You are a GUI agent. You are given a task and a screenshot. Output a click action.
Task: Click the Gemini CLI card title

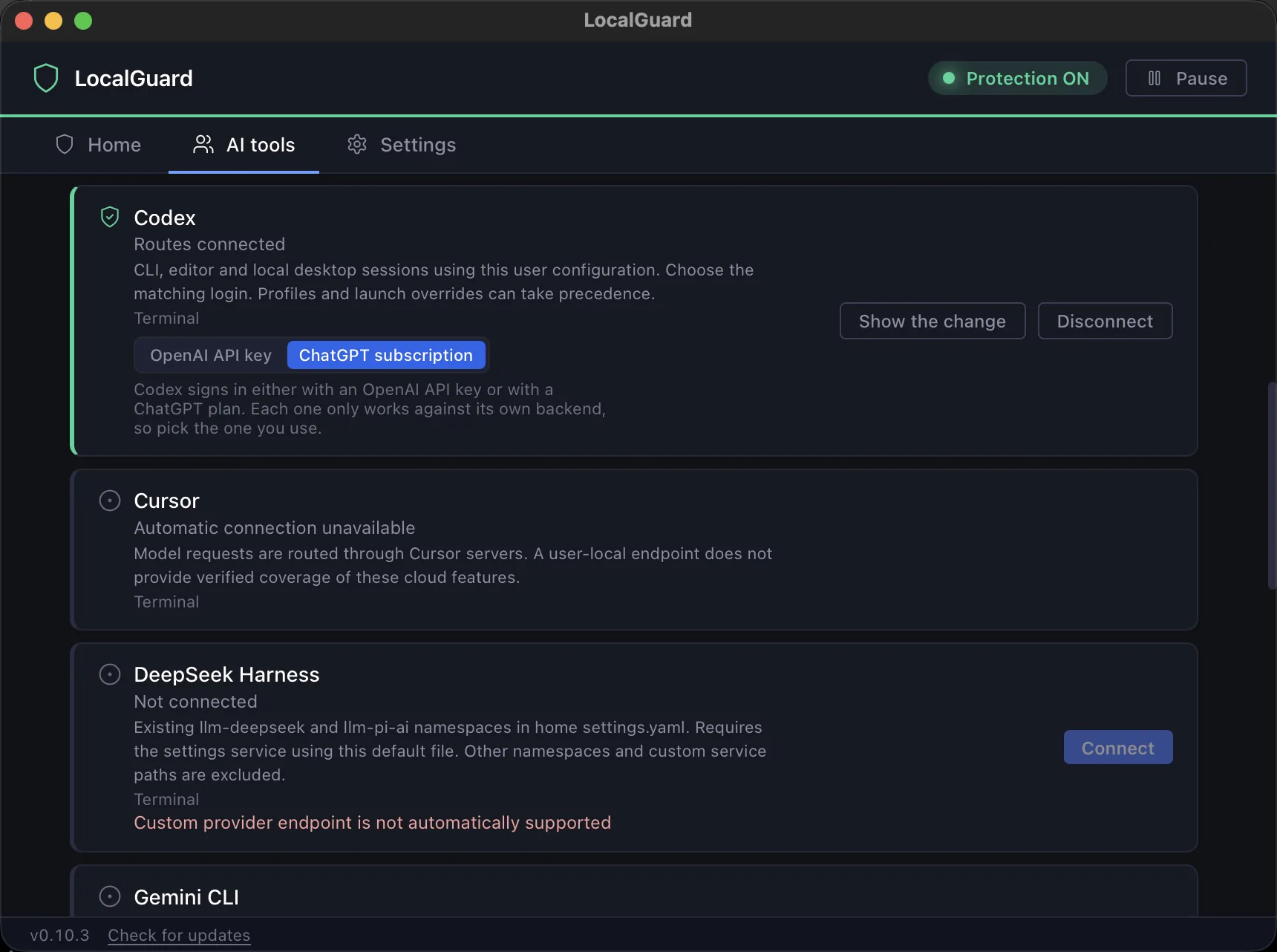coord(186,897)
